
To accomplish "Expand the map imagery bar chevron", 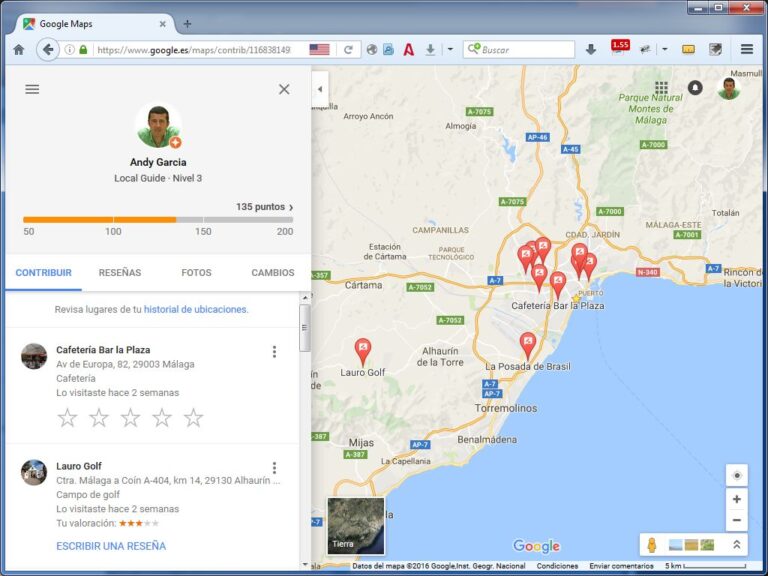I will [x=736, y=545].
